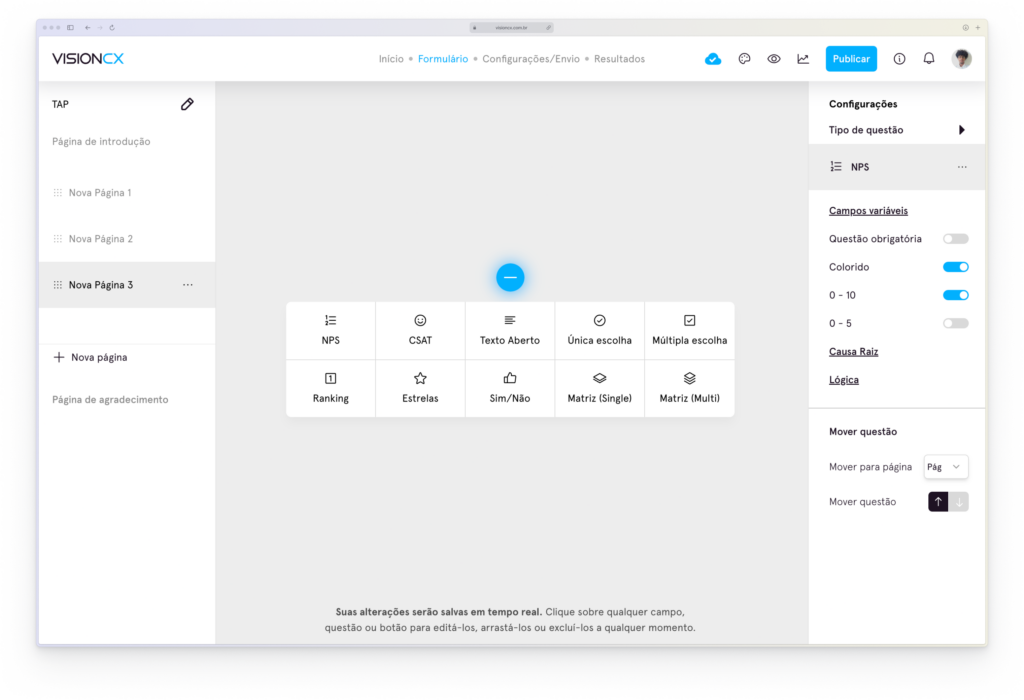Expand the Tipo de questão arrow
The image size is (1024, 700).
(961, 130)
